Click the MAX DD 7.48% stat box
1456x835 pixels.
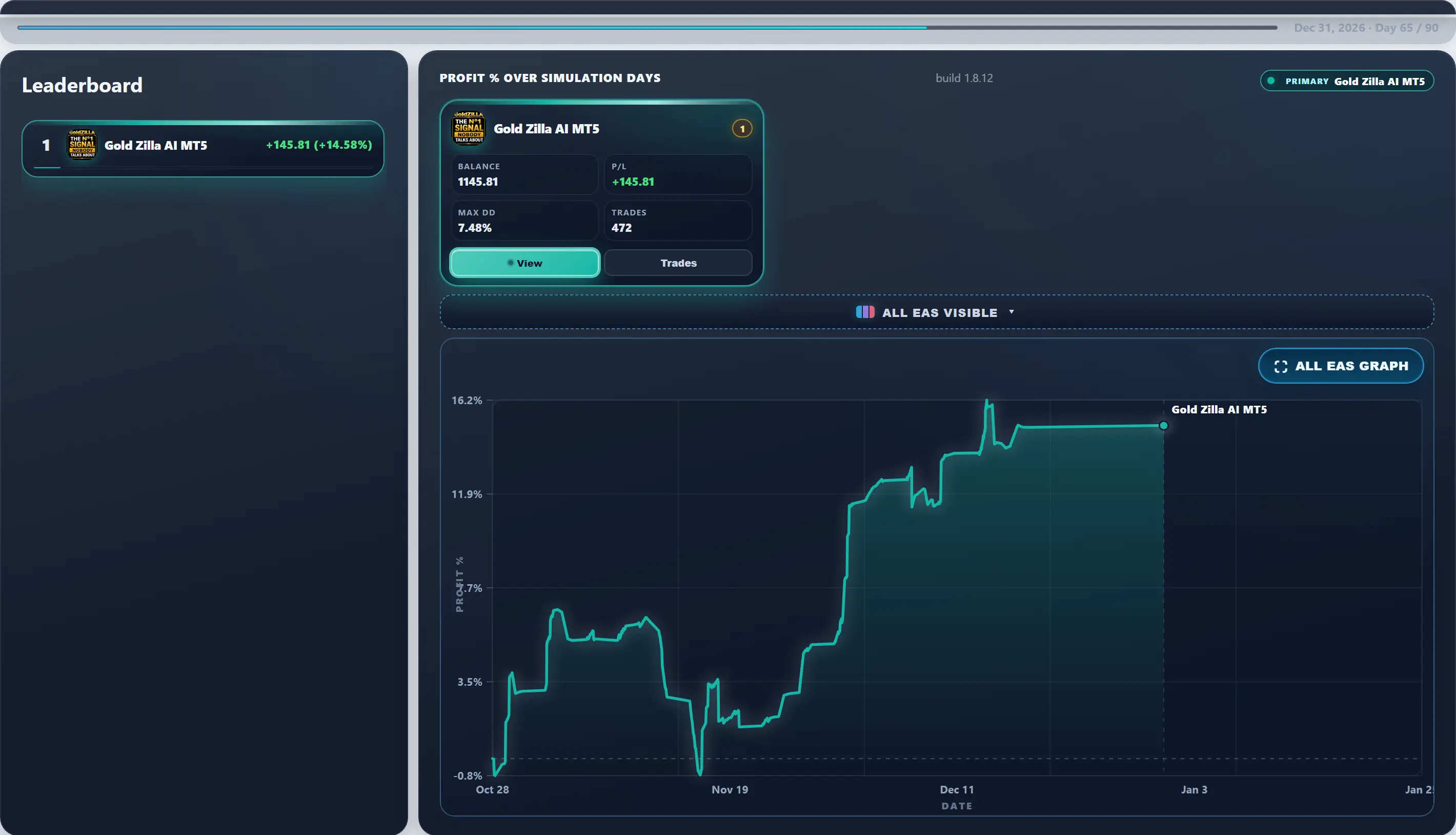click(x=524, y=220)
